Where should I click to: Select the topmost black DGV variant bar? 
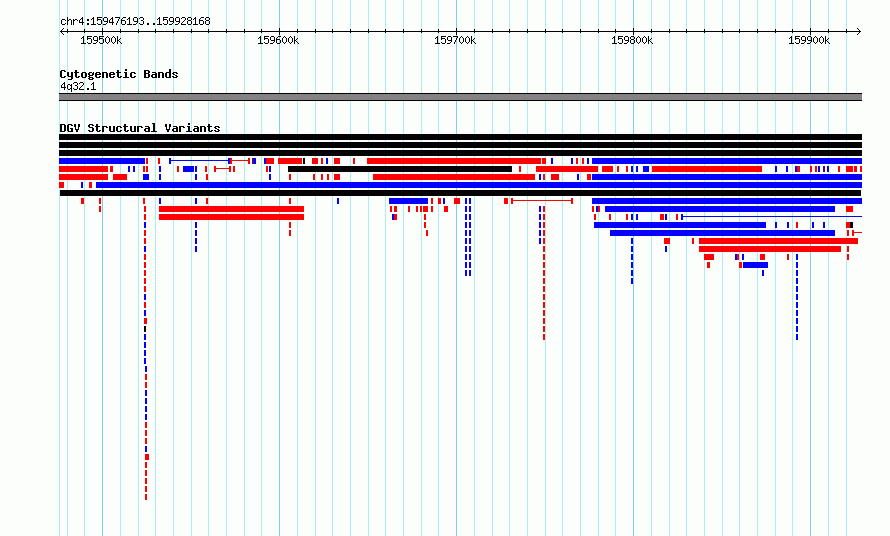[460, 137]
